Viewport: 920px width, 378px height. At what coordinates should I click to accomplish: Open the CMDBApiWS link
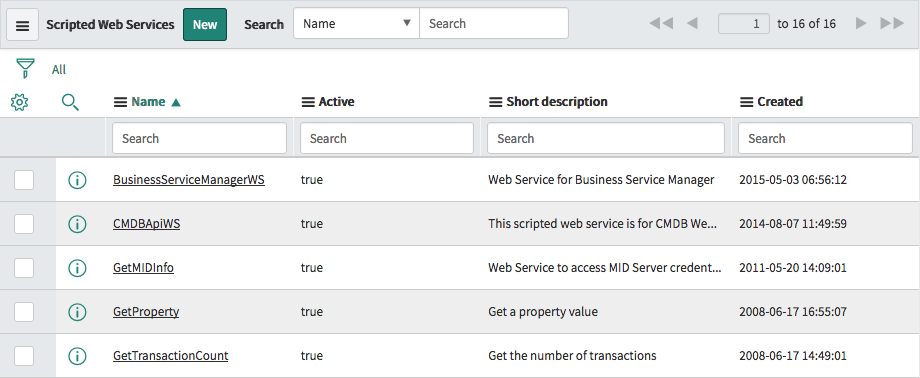point(147,224)
